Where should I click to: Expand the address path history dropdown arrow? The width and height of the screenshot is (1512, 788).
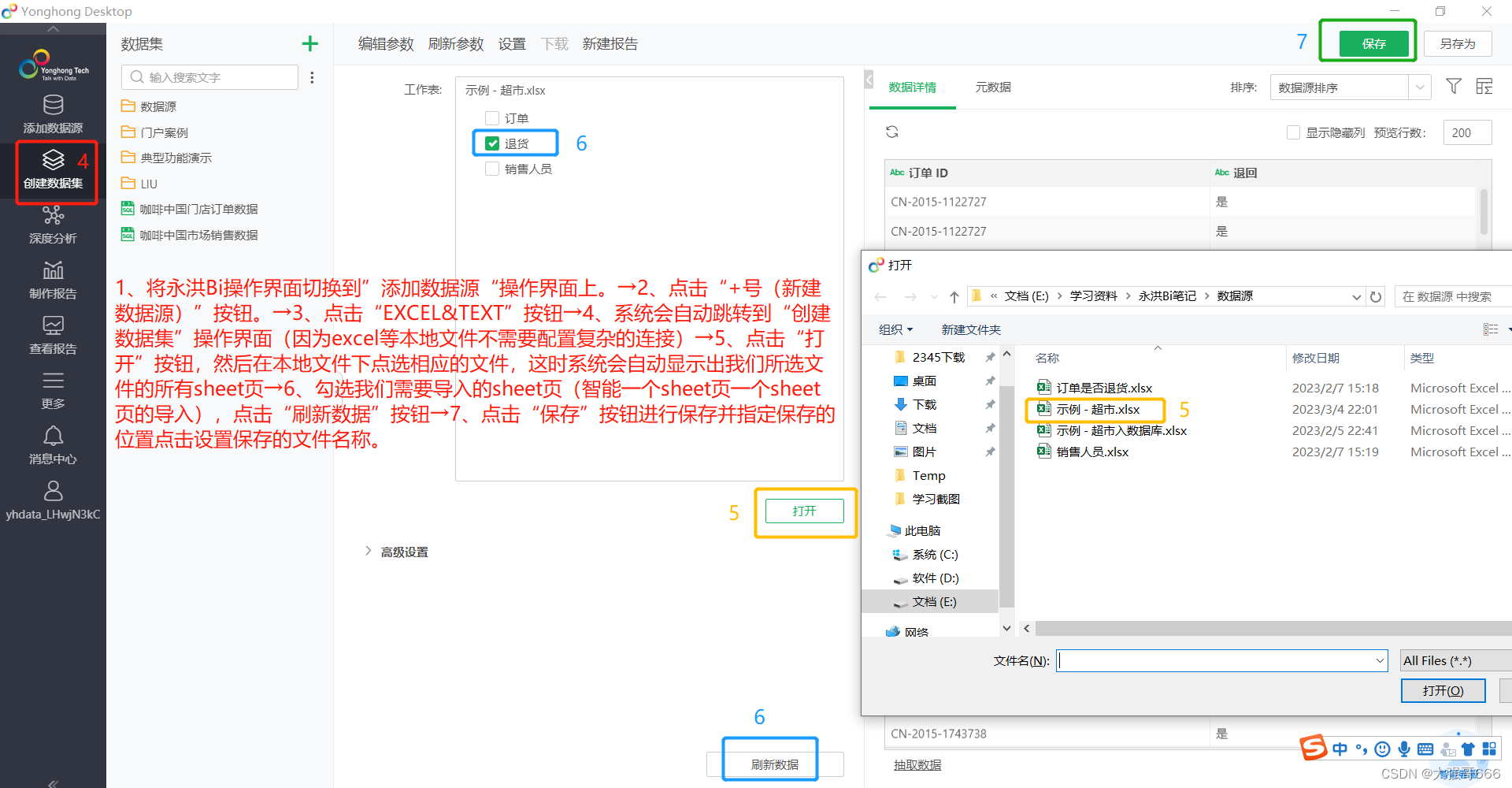(1356, 296)
